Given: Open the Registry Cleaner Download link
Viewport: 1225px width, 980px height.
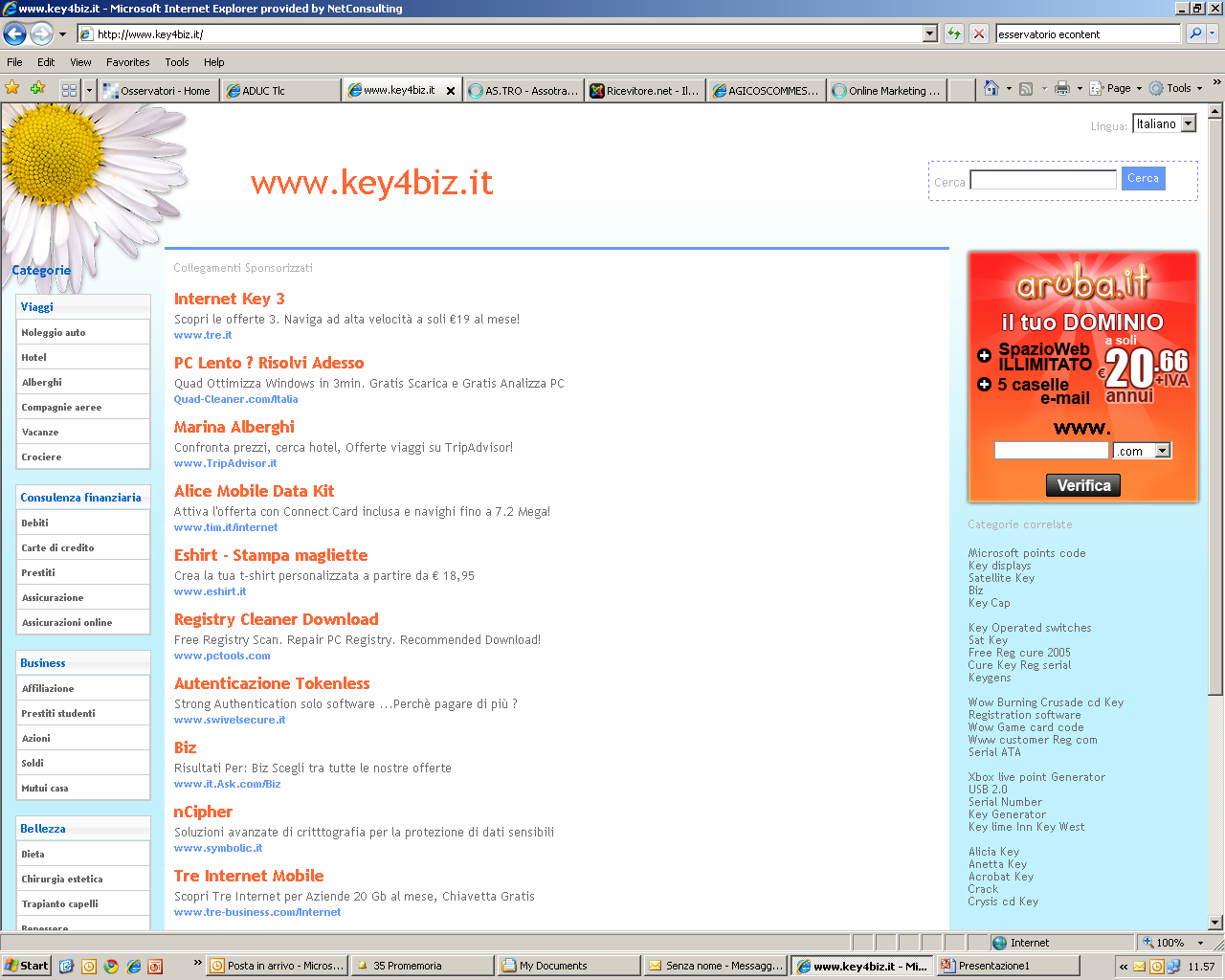Looking at the screenshot, I should [277, 619].
